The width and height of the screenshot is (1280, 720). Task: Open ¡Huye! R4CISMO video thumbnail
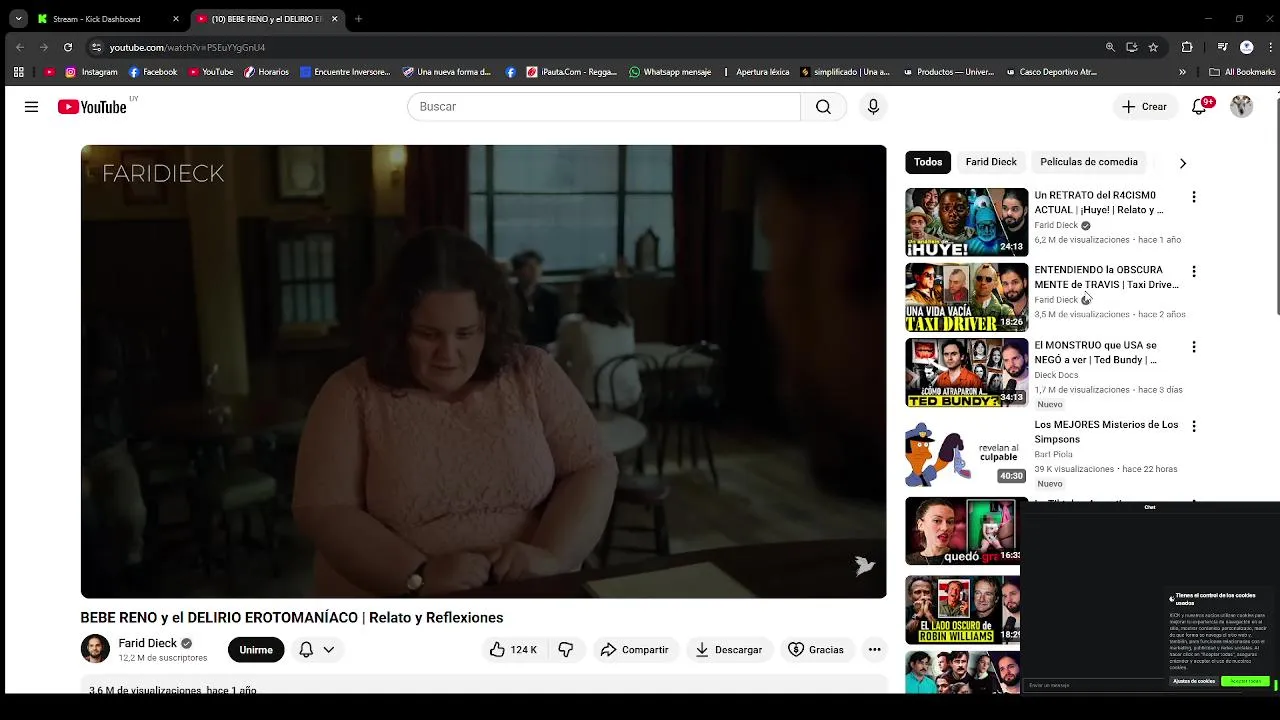coord(966,222)
